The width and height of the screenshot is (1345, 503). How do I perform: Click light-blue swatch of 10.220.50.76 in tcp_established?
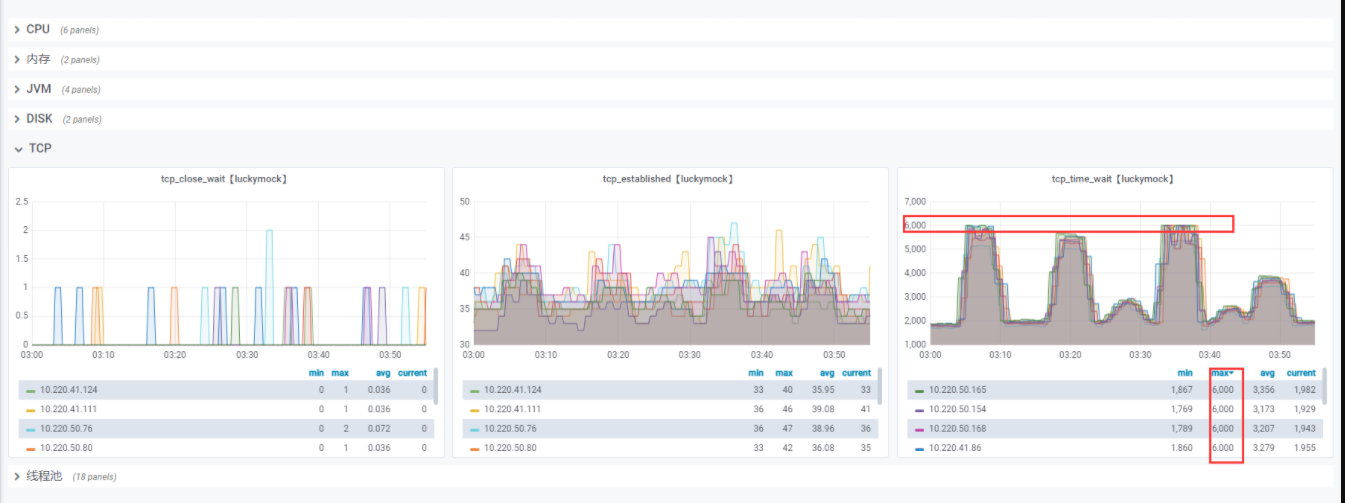(x=474, y=429)
